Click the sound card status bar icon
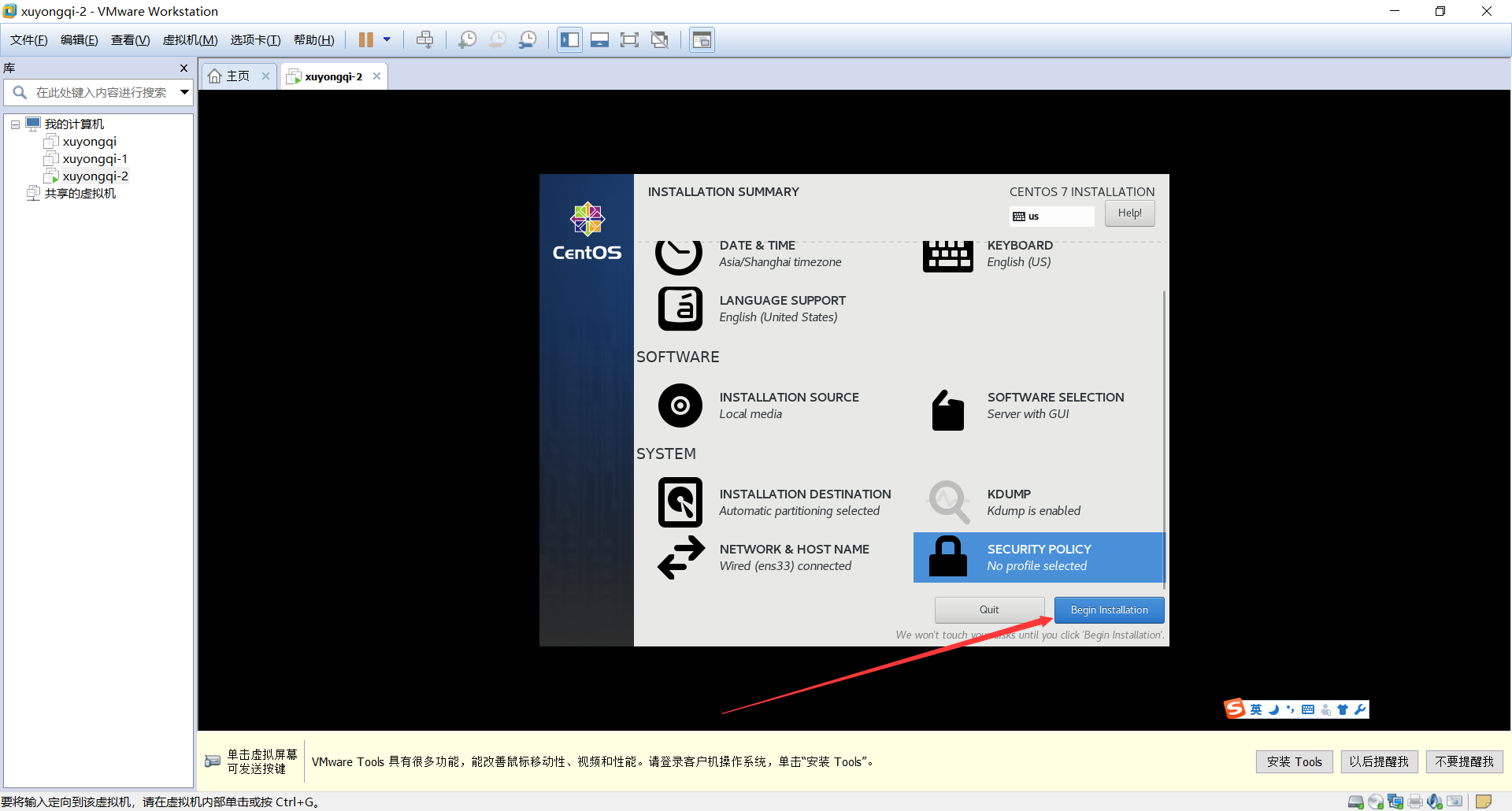 pyautogui.click(x=1435, y=802)
